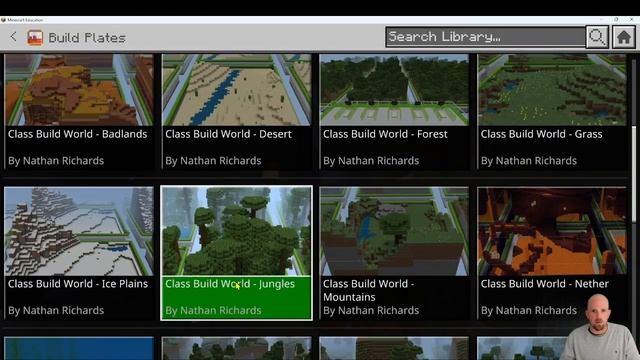The image size is (640, 360).
Task: Focus the Search Library input field
Action: click(485, 37)
